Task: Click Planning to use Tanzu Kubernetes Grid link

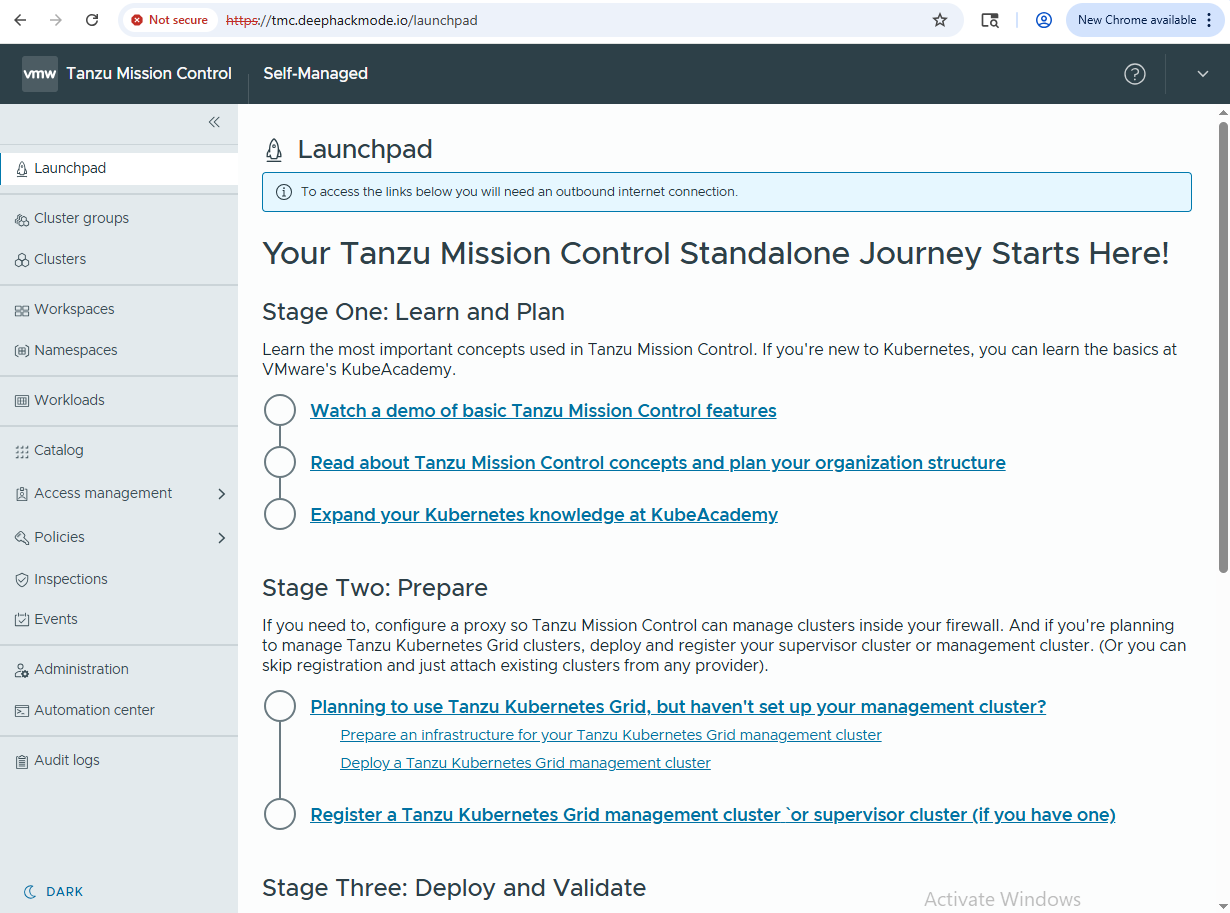Action: click(678, 707)
